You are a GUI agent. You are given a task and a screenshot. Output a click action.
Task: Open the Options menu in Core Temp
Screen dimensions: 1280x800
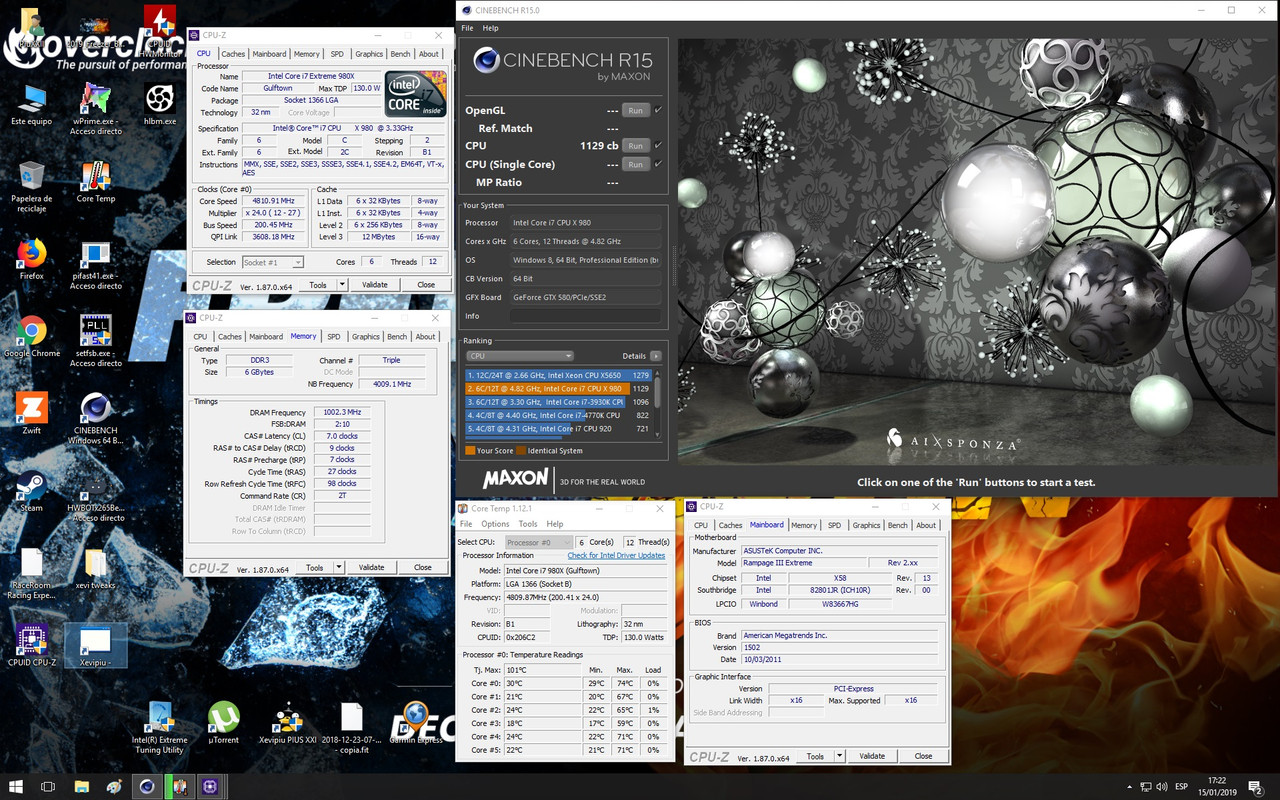495,524
